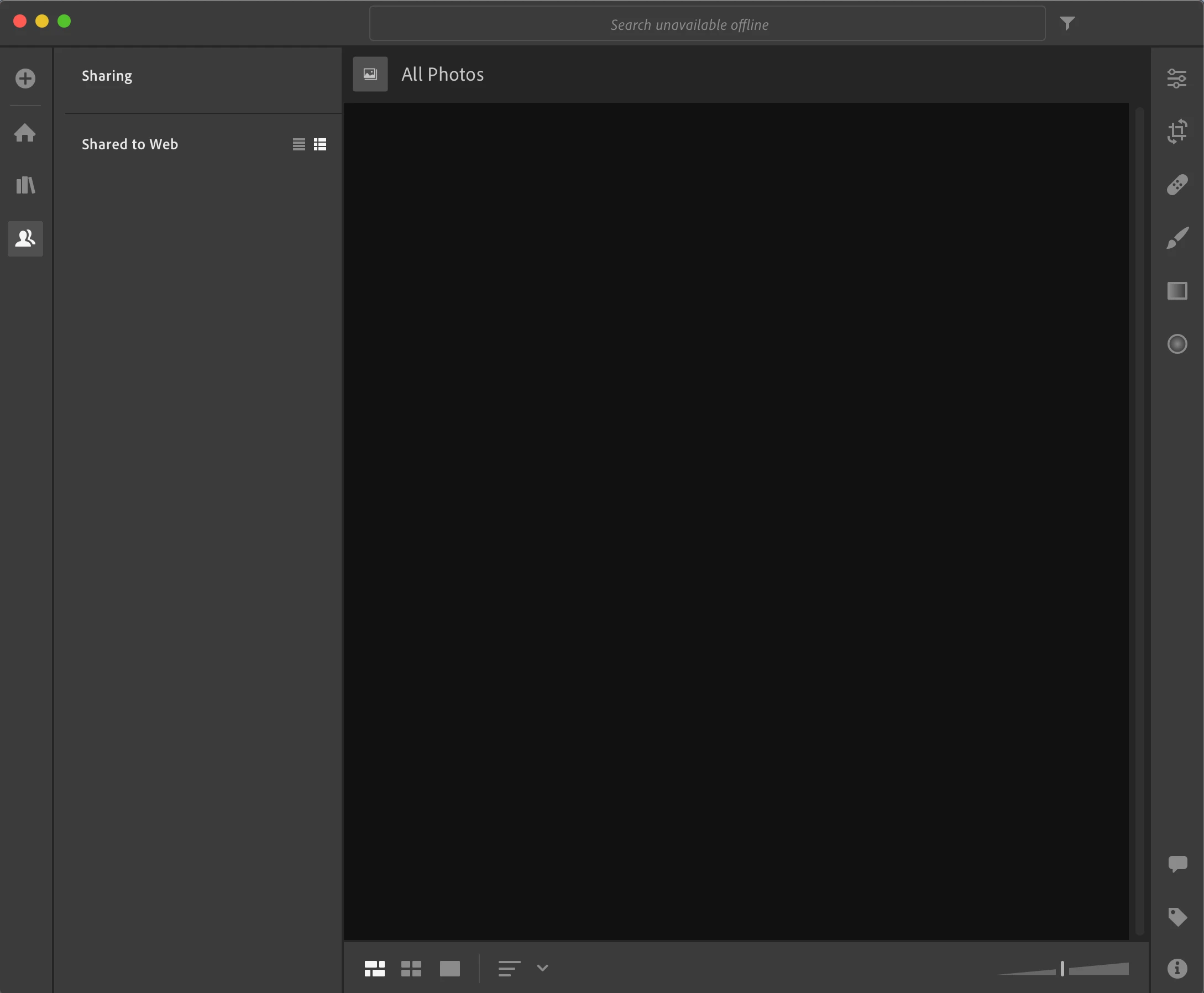The width and height of the screenshot is (1204, 993).
Task: Select the Brush tool
Action: coord(1176,238)
